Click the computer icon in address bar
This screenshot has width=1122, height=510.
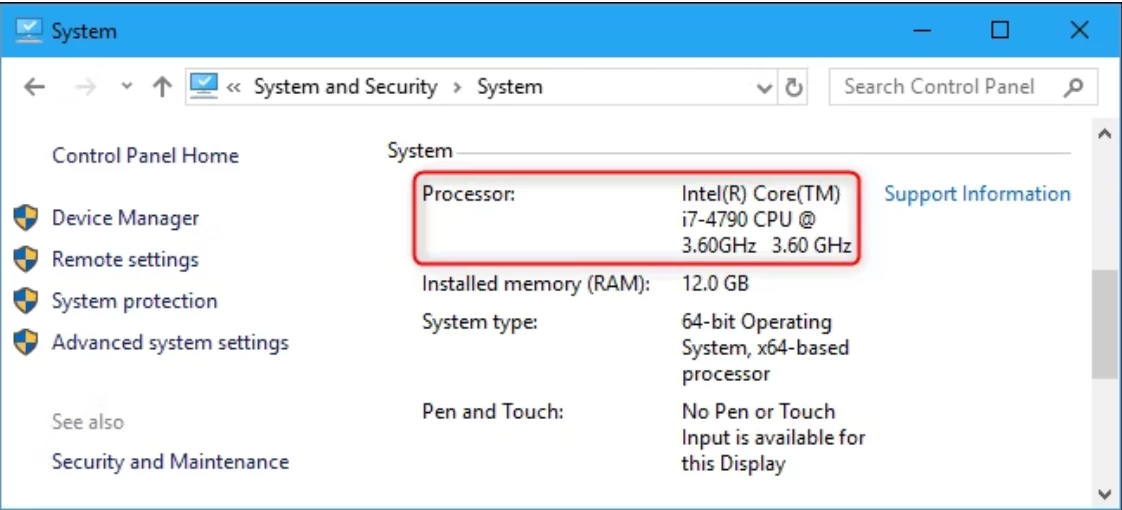click(x=204, y=86)
